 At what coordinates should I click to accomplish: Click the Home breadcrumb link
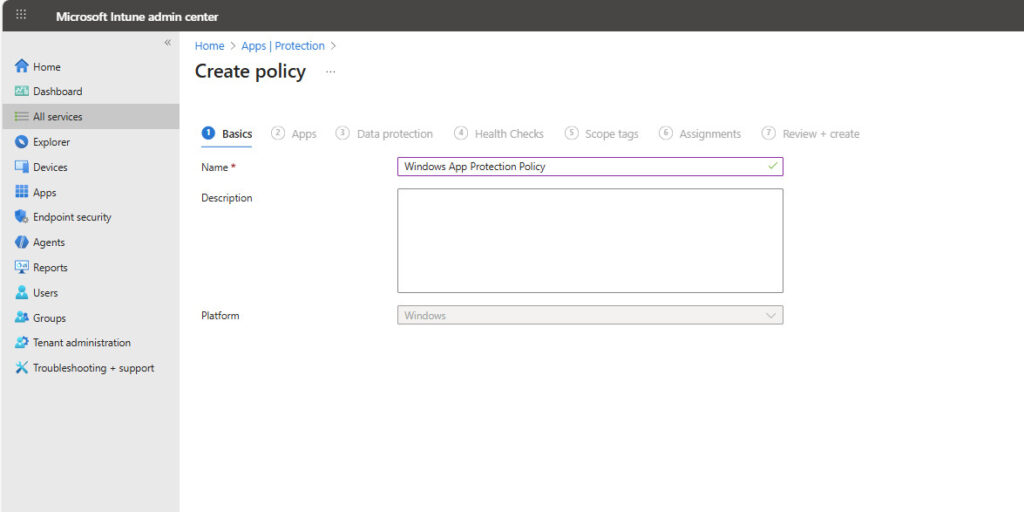coord(209,46)
